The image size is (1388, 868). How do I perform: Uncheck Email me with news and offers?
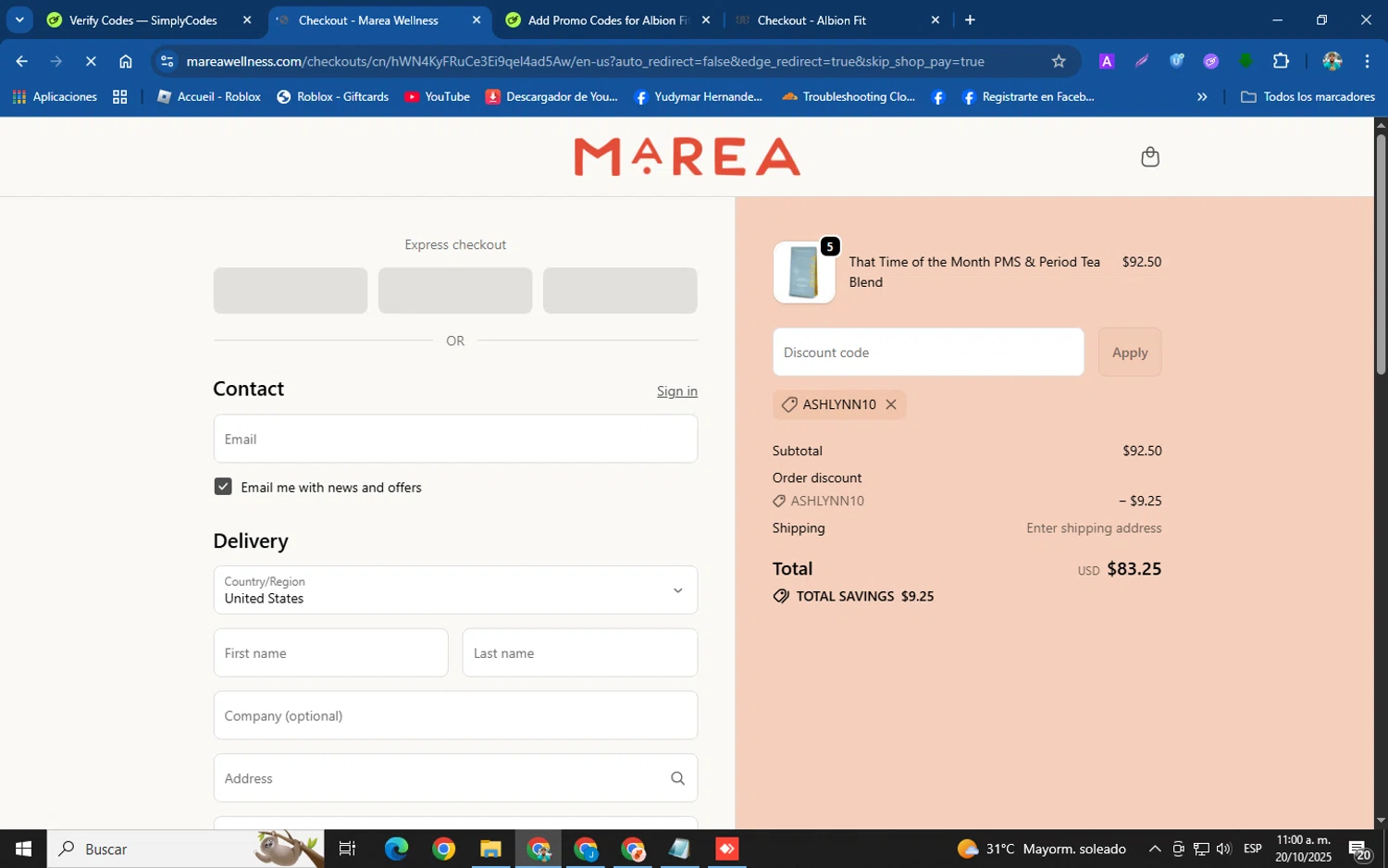(223, 487)
